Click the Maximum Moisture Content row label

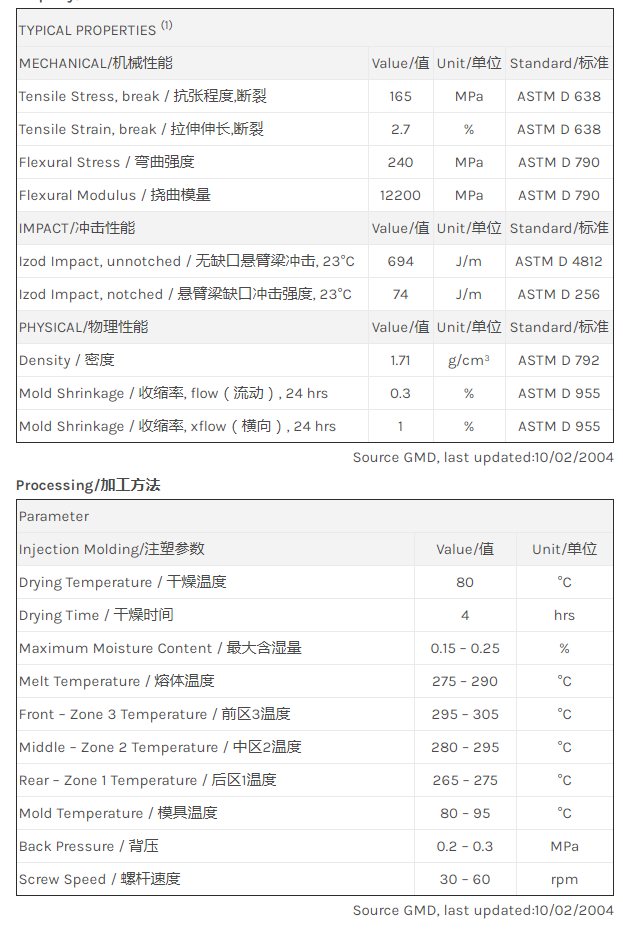160,649
